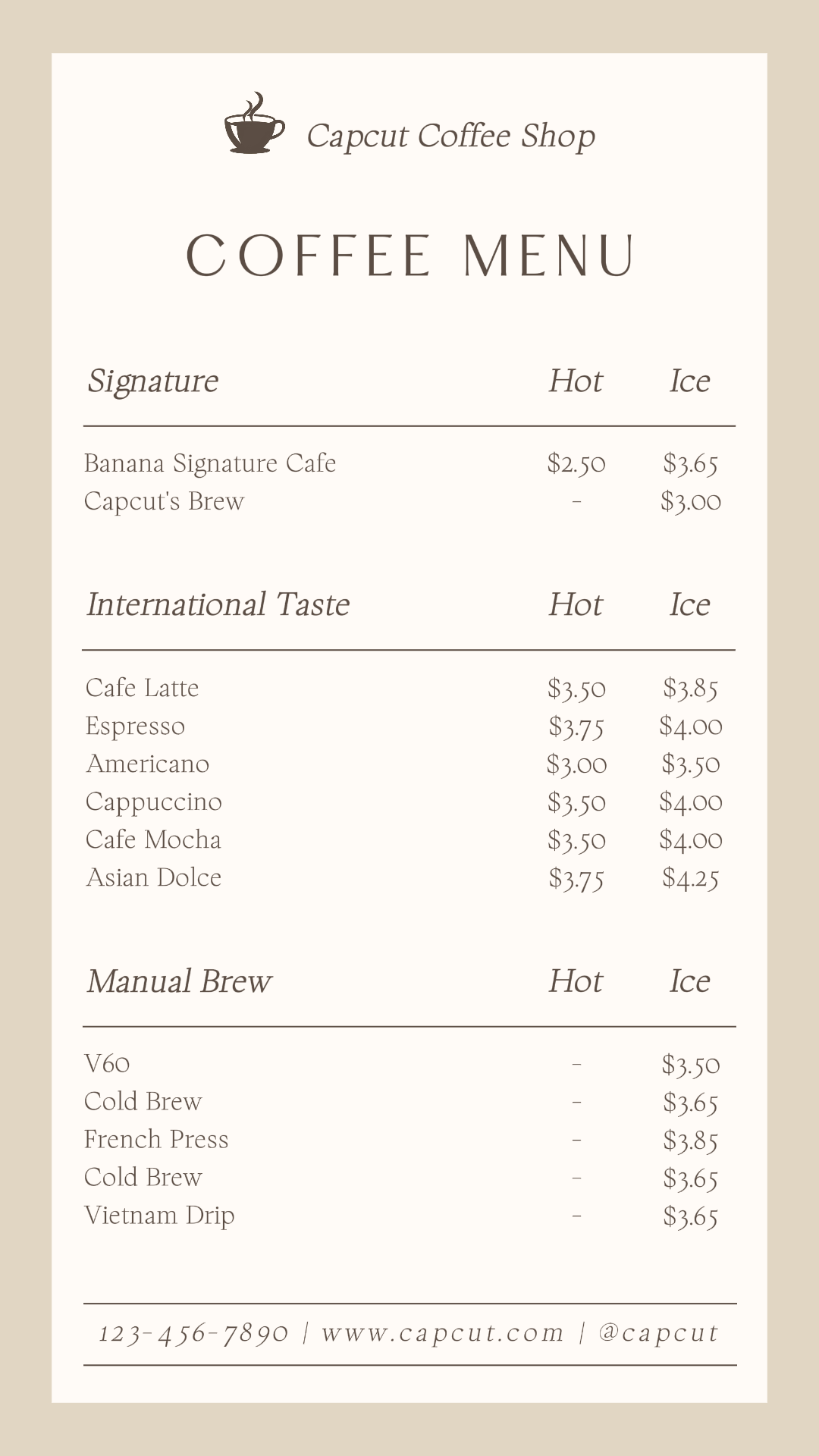819x1456 pixels.
Task: Select Banana Signature Cafe item
Action: [x=210, y=463]
